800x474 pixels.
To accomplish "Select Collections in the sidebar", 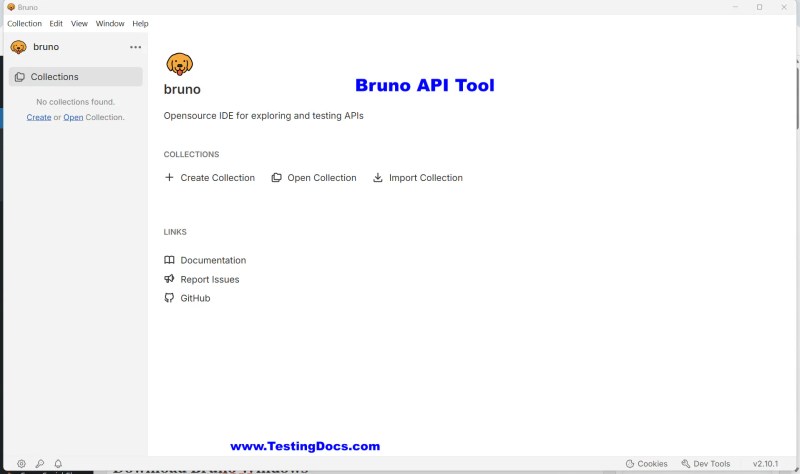I will click(x=76, y=77).
